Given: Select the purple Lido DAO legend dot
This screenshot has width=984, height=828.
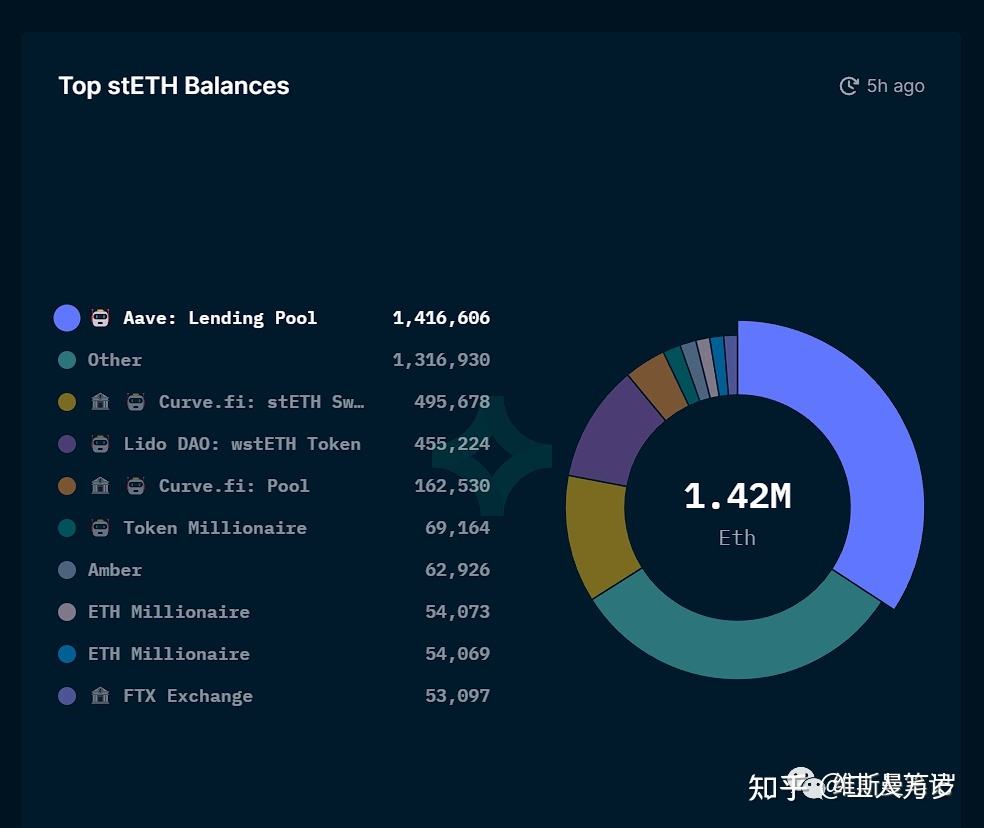Looking at the screenshot, I should [67, 444].
